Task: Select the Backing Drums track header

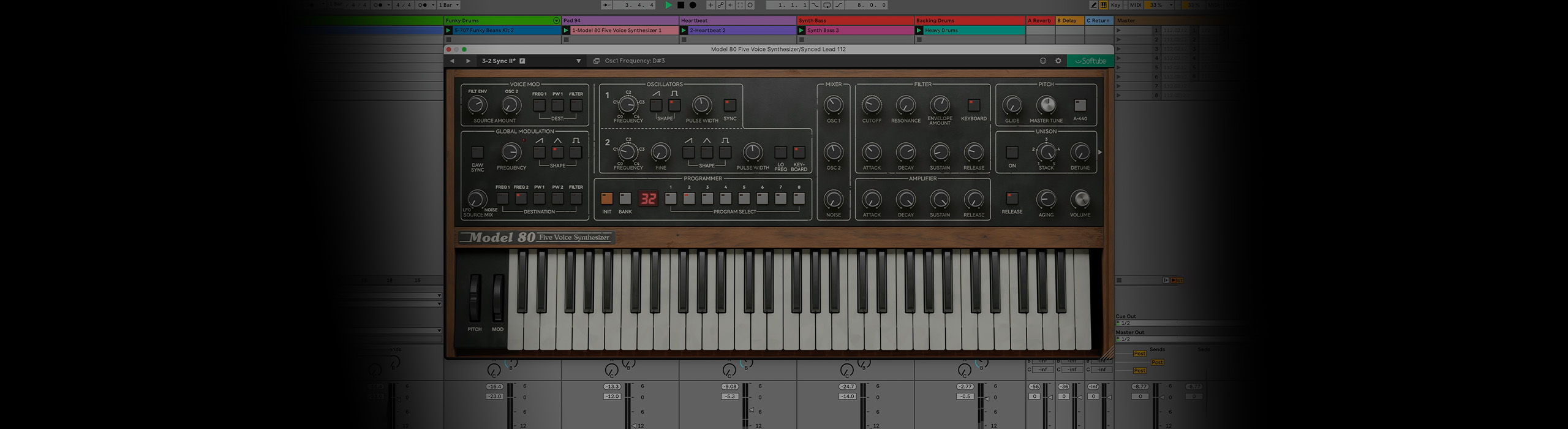Action: (970, 20)
